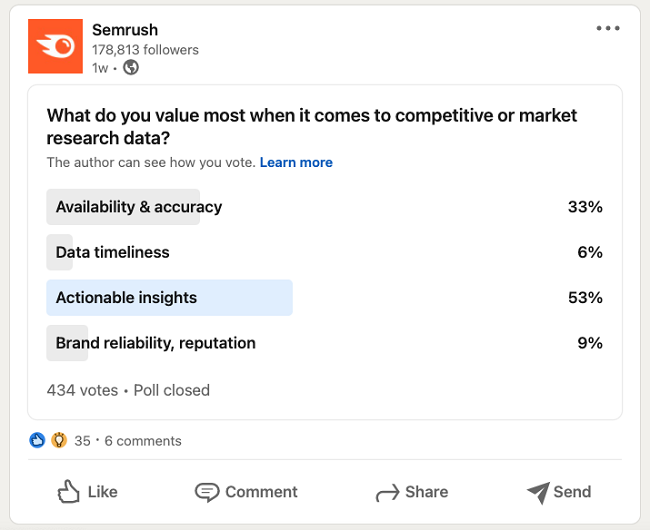
Task: Select the Actionable insights poll result
Action: [x=126, y=298]
